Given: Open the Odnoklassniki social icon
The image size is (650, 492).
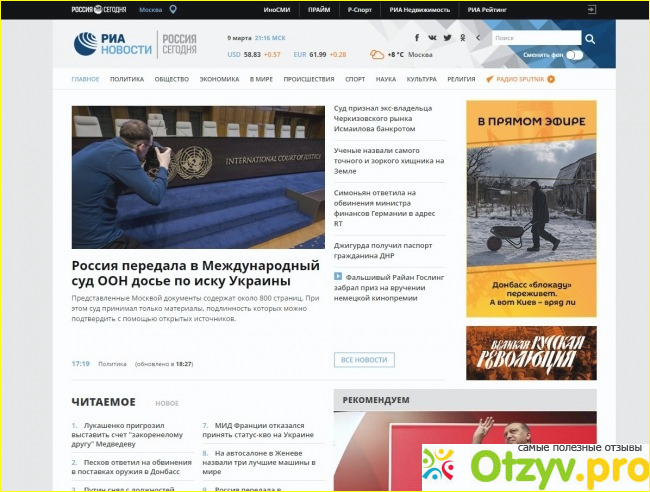Looking at the screenshot, I should coord(461,38).
